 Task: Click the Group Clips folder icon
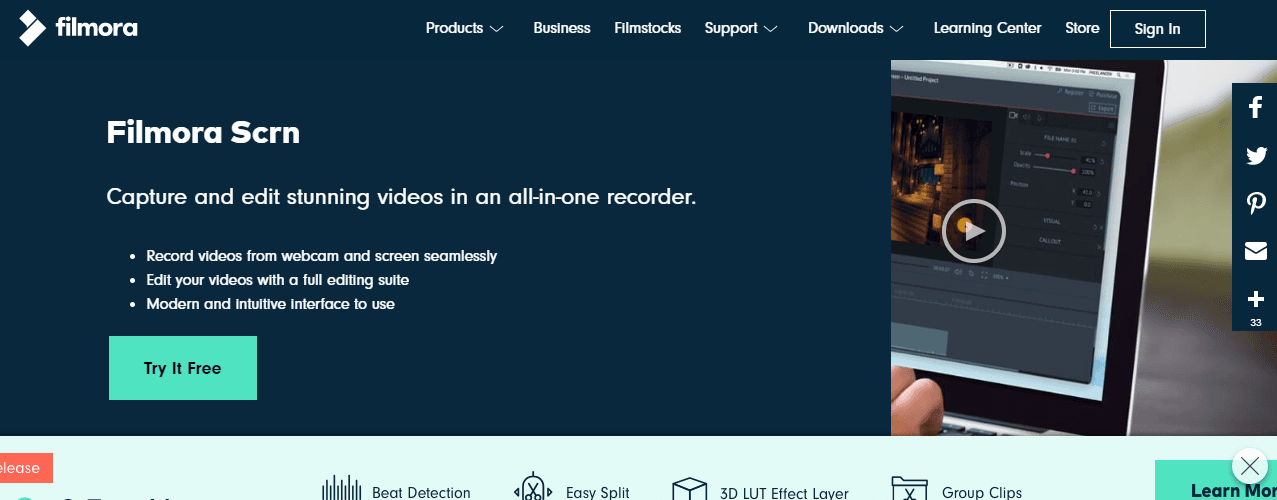point(910,488)
